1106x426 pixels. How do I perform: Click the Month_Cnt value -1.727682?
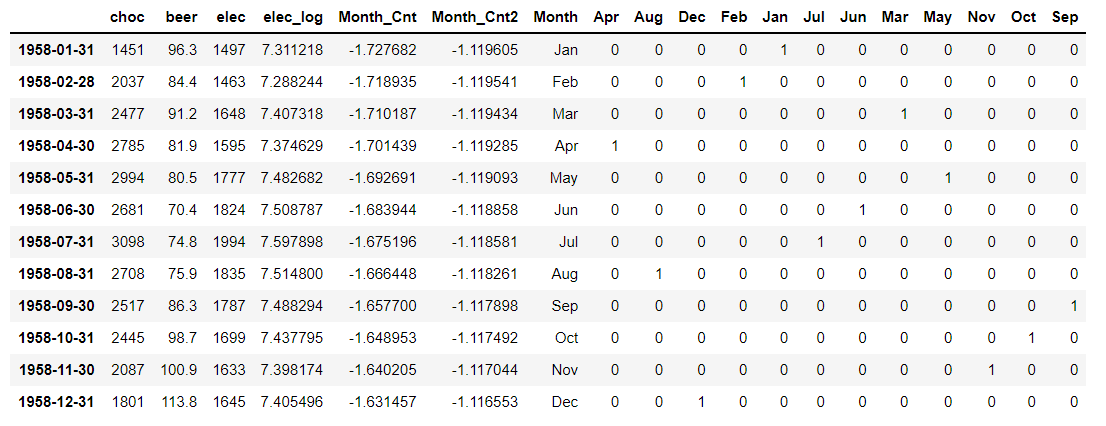(382, 50)
